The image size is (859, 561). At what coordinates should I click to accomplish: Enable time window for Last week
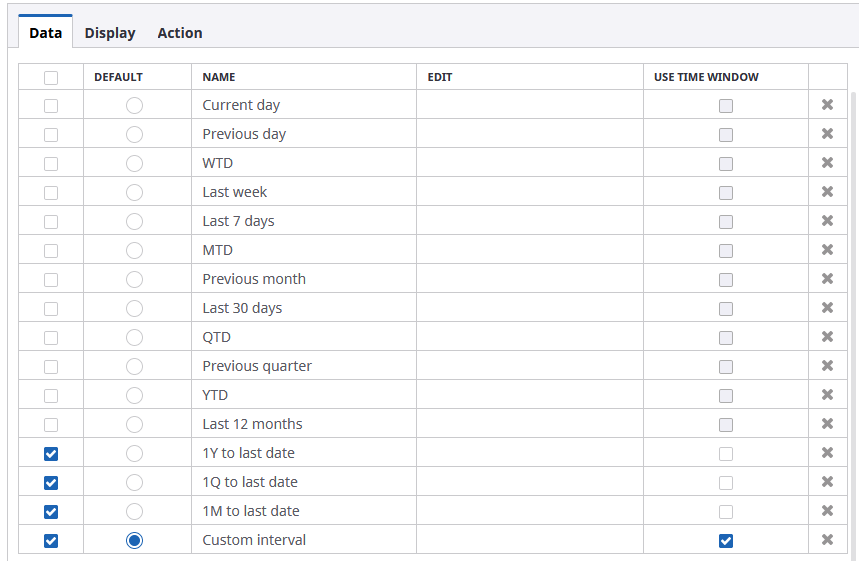click(x=726, y=192)
